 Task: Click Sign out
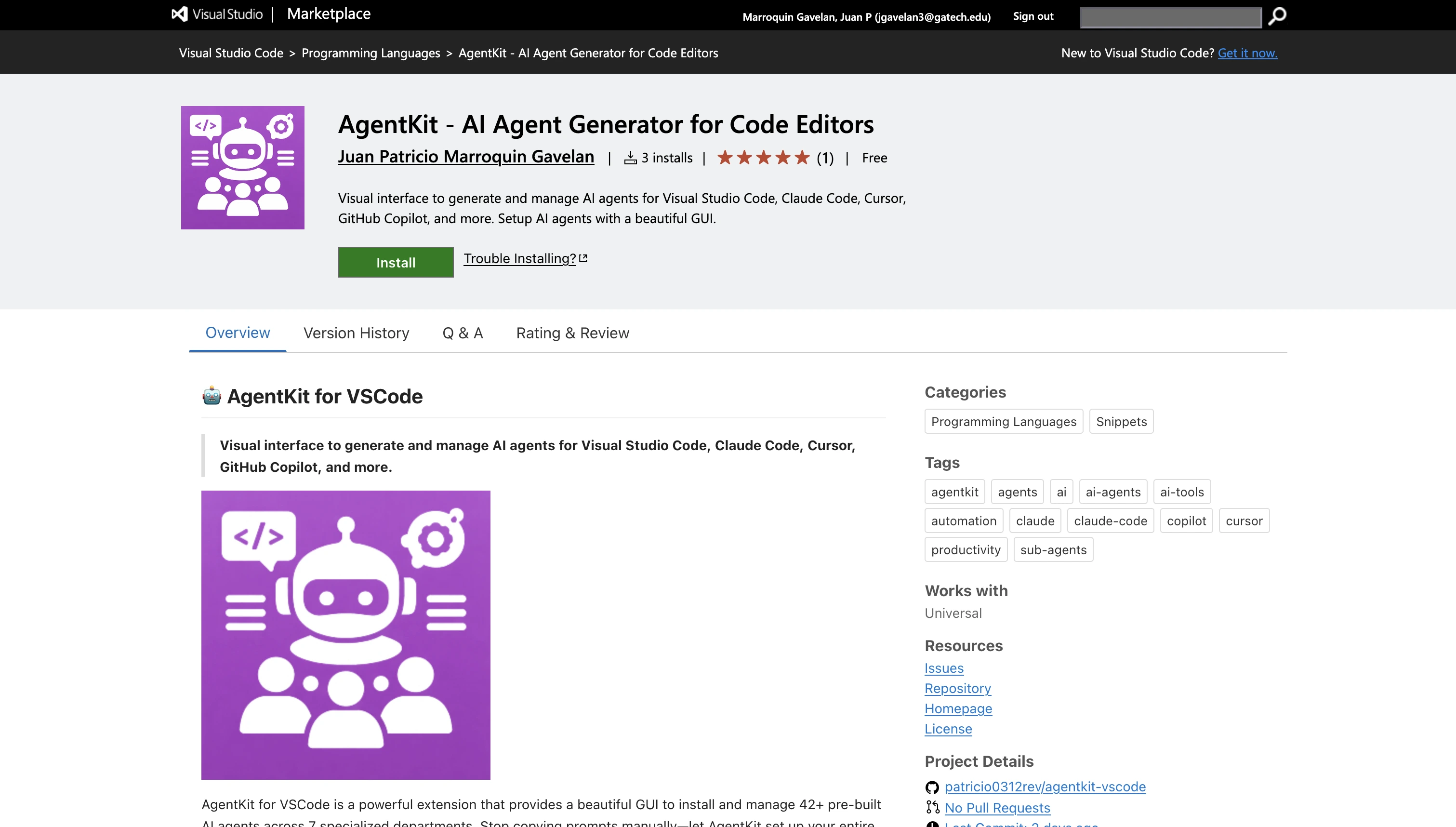[1033, 16]
